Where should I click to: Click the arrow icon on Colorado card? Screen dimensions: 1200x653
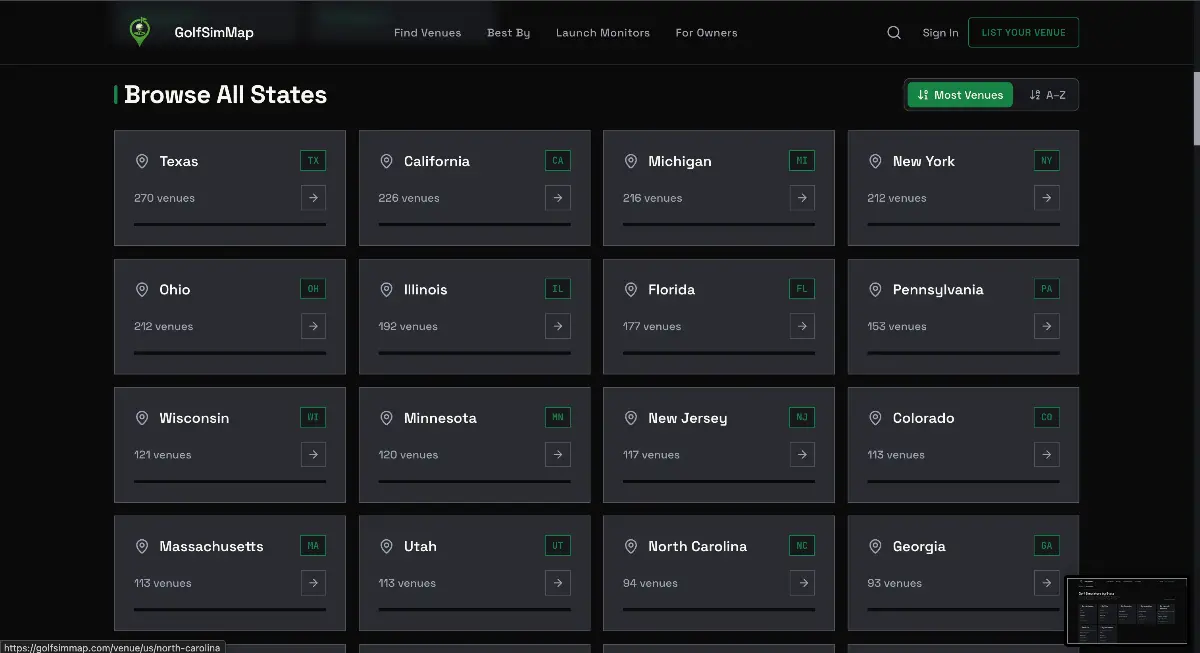[x=1046, y=455]
